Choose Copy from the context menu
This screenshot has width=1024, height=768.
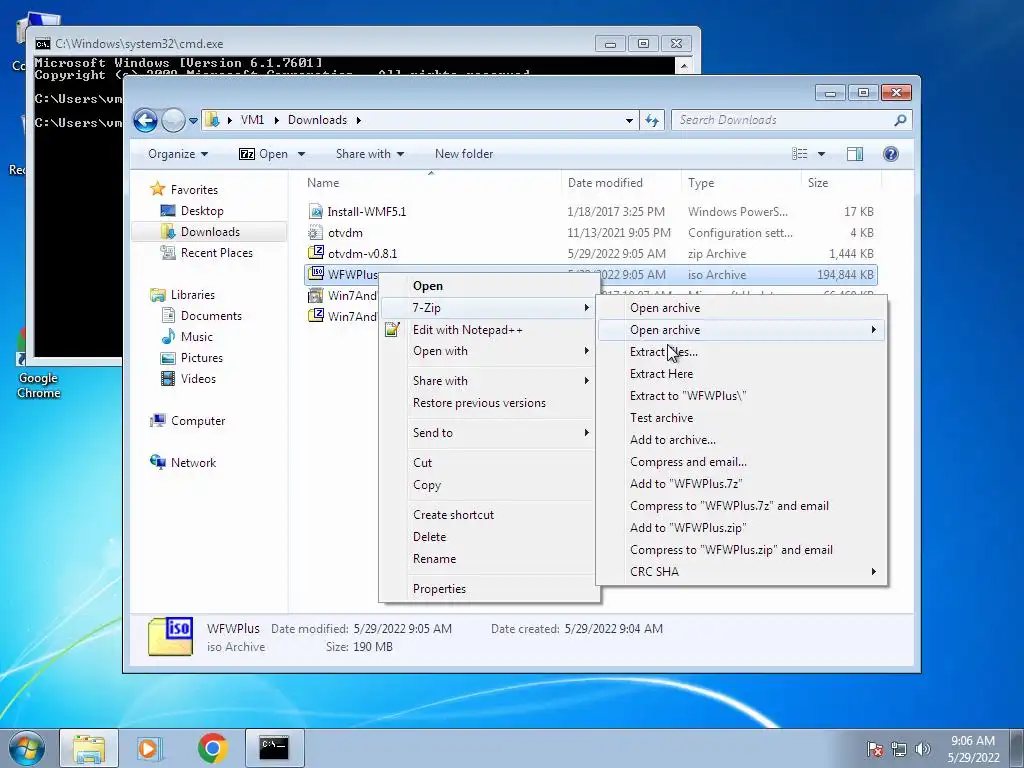pyautogui.click(x=488, y=485)
